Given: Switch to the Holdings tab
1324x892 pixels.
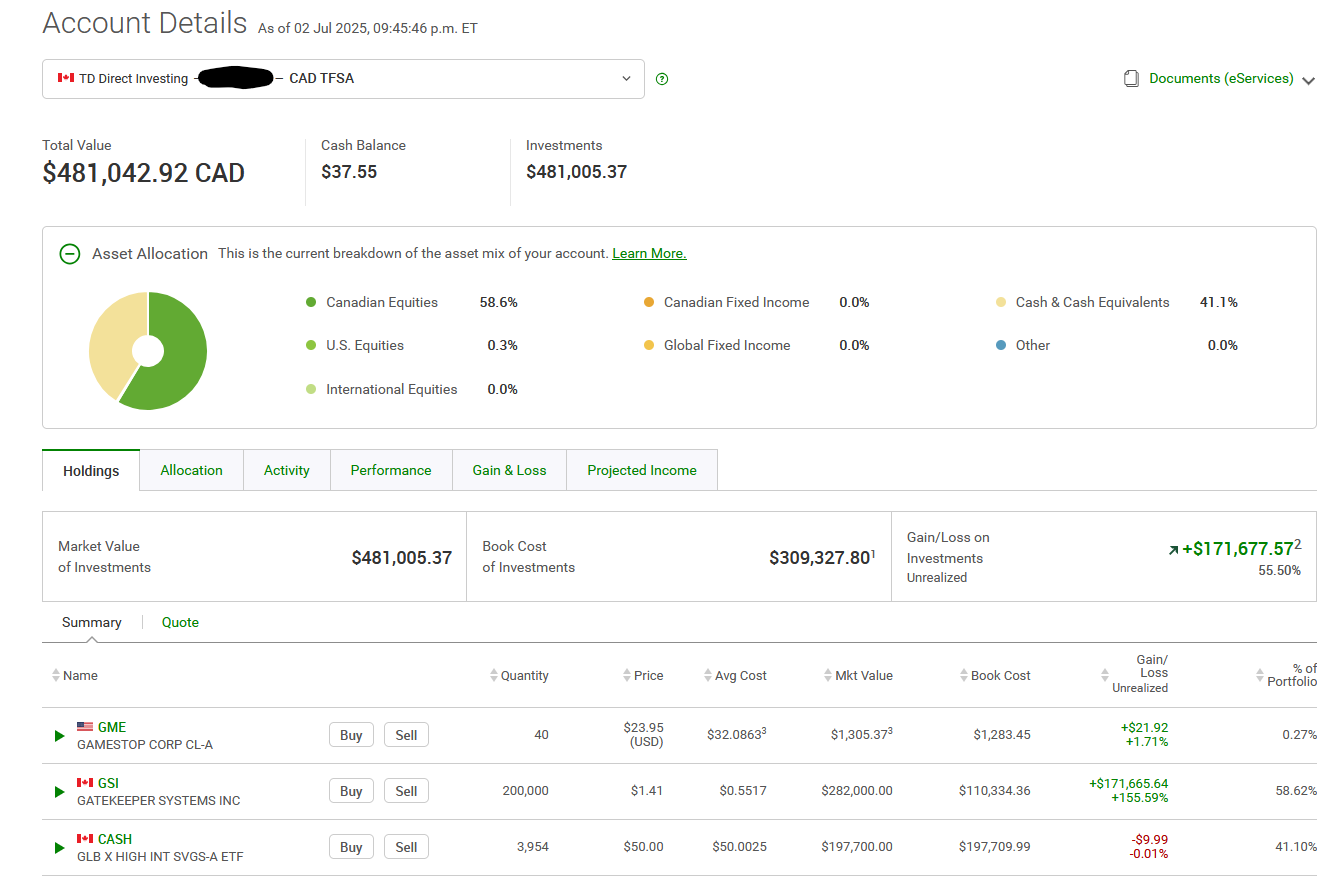Looking at the screenshot, I should pos(91,471).
